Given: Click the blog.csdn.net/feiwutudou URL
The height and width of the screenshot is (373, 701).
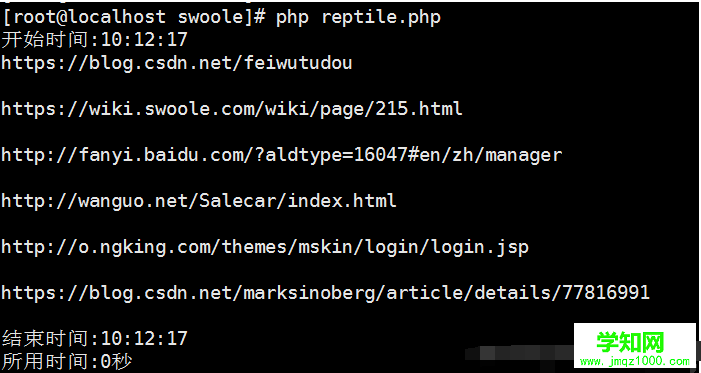Looking at the screenshot, I should (x=177, y=63).
